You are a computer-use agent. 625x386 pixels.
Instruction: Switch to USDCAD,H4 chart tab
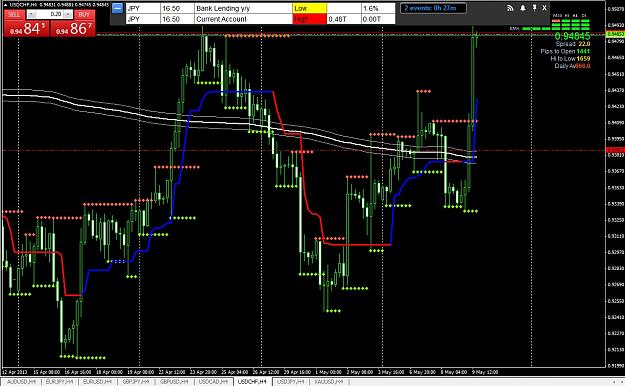point(213,382)
